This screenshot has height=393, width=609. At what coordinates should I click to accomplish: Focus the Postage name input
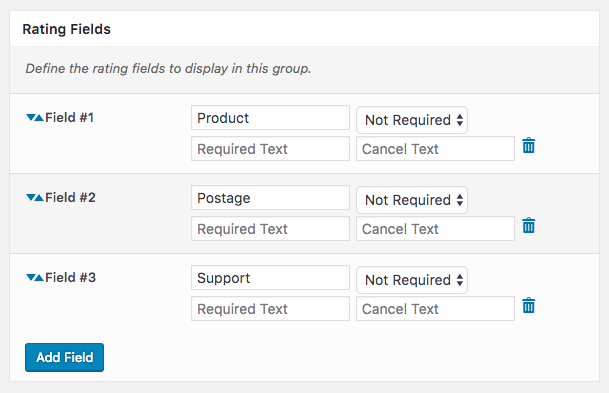(x=270, y=198)
